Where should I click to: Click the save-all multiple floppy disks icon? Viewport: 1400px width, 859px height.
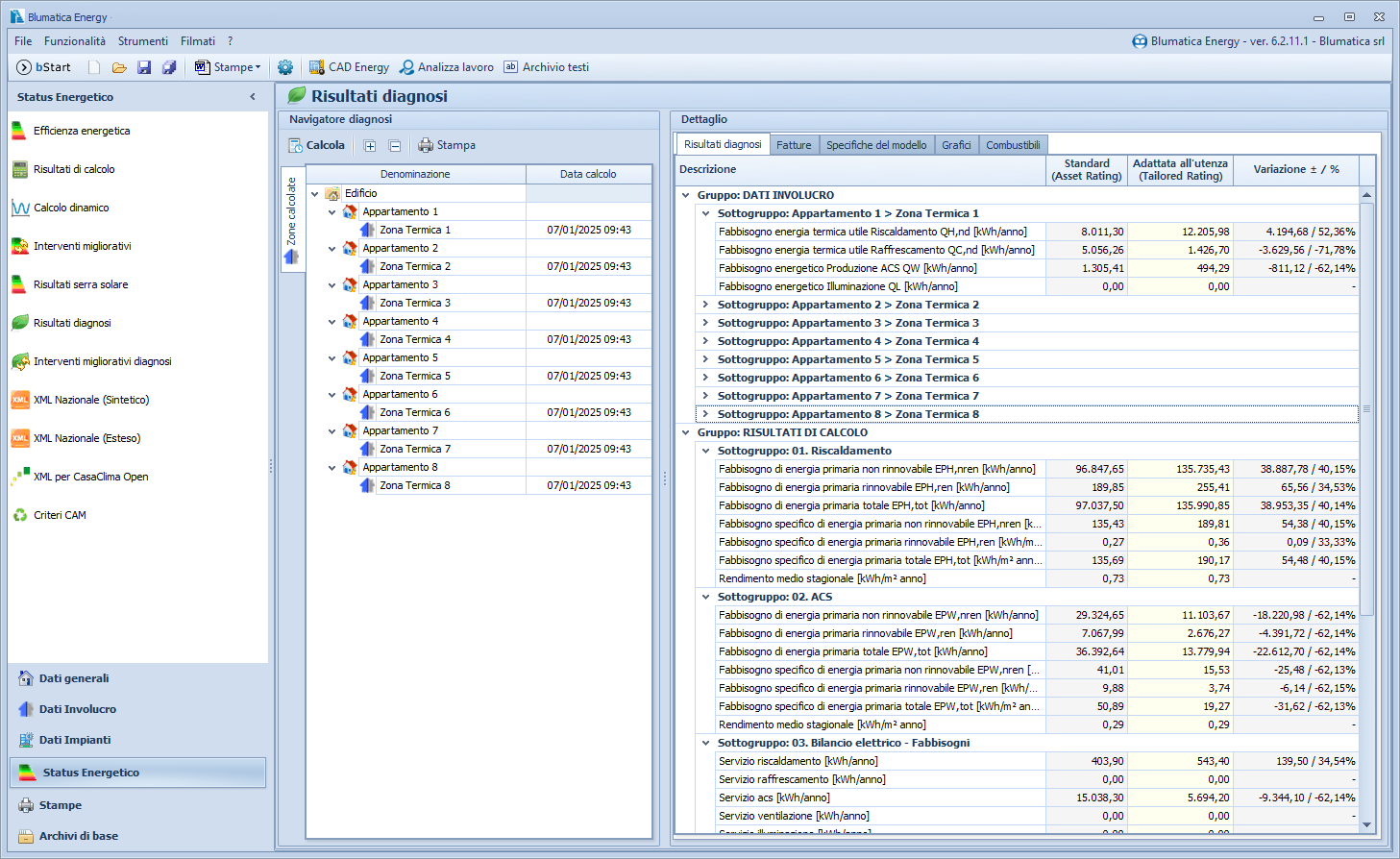click(x=169, y=67)
